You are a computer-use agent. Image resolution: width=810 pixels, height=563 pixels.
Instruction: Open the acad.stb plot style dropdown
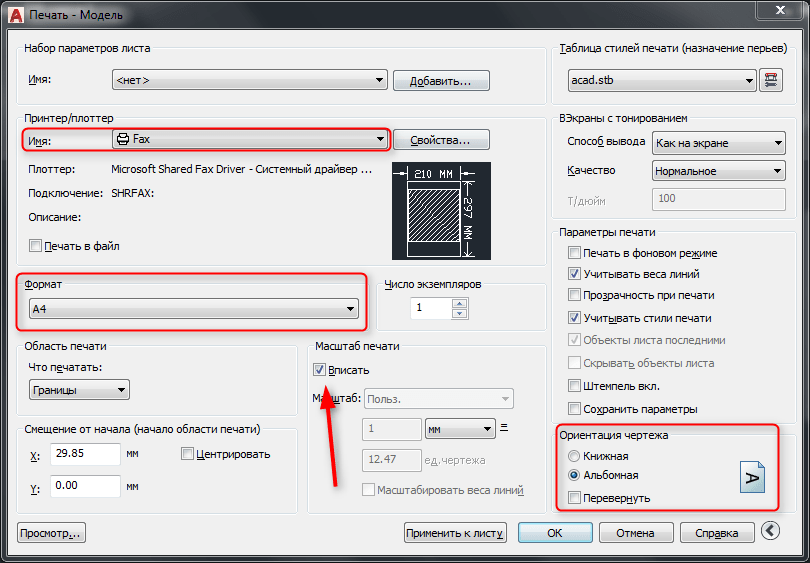click(662, 81)
